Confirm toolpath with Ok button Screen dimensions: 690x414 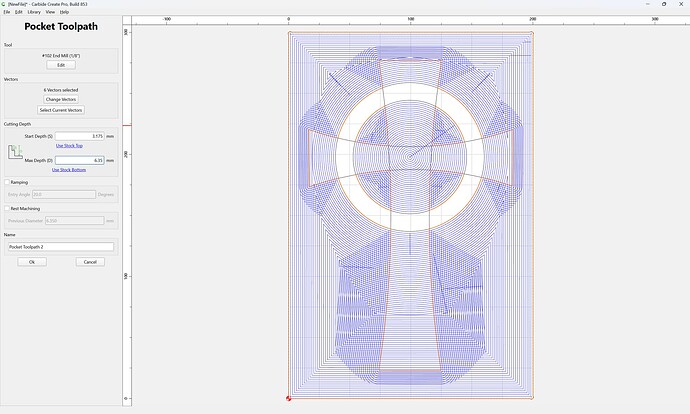(x=32, y=262)
